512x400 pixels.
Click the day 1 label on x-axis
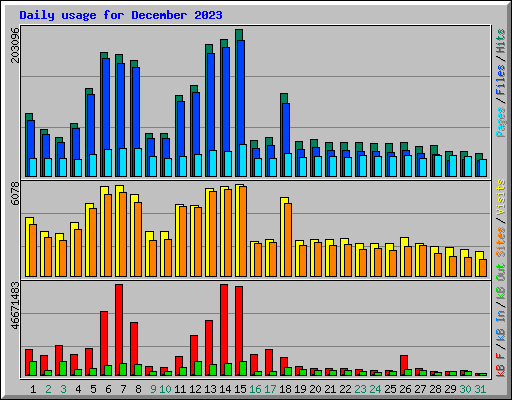[33, 389]
